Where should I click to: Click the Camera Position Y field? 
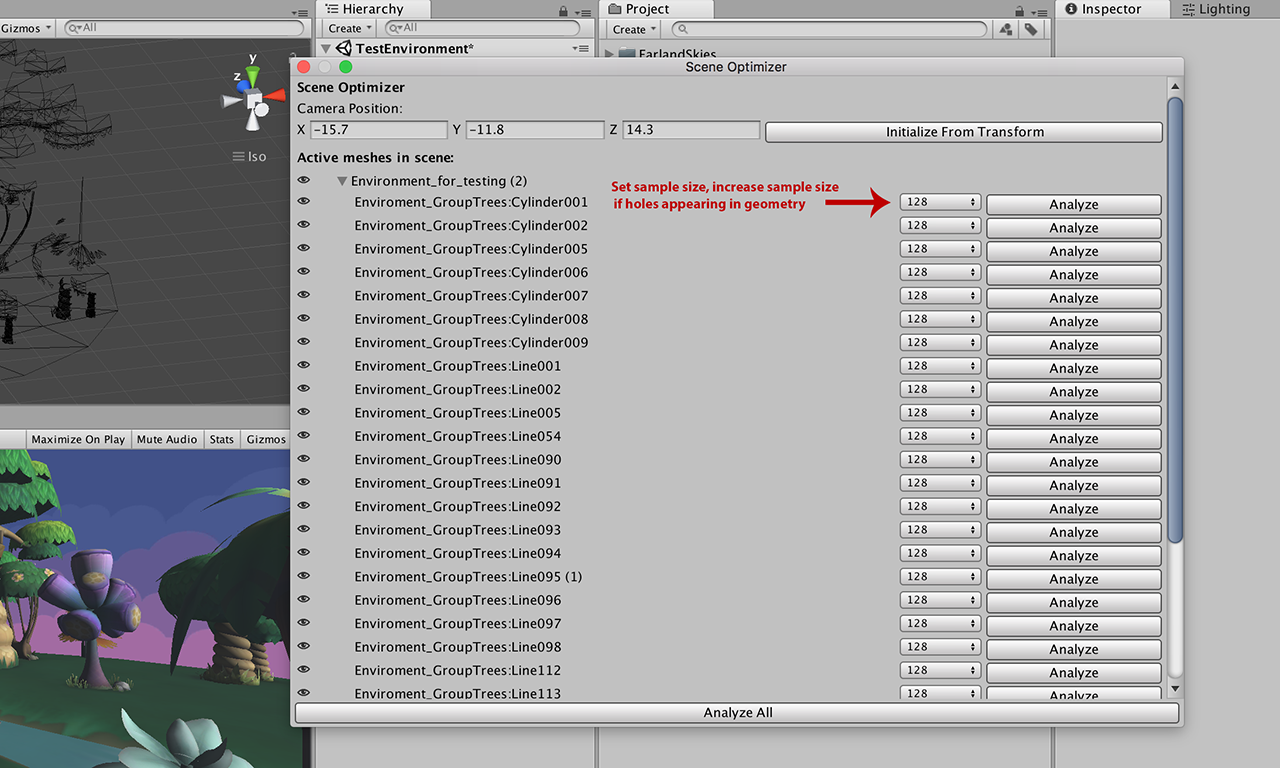point(534,130)
